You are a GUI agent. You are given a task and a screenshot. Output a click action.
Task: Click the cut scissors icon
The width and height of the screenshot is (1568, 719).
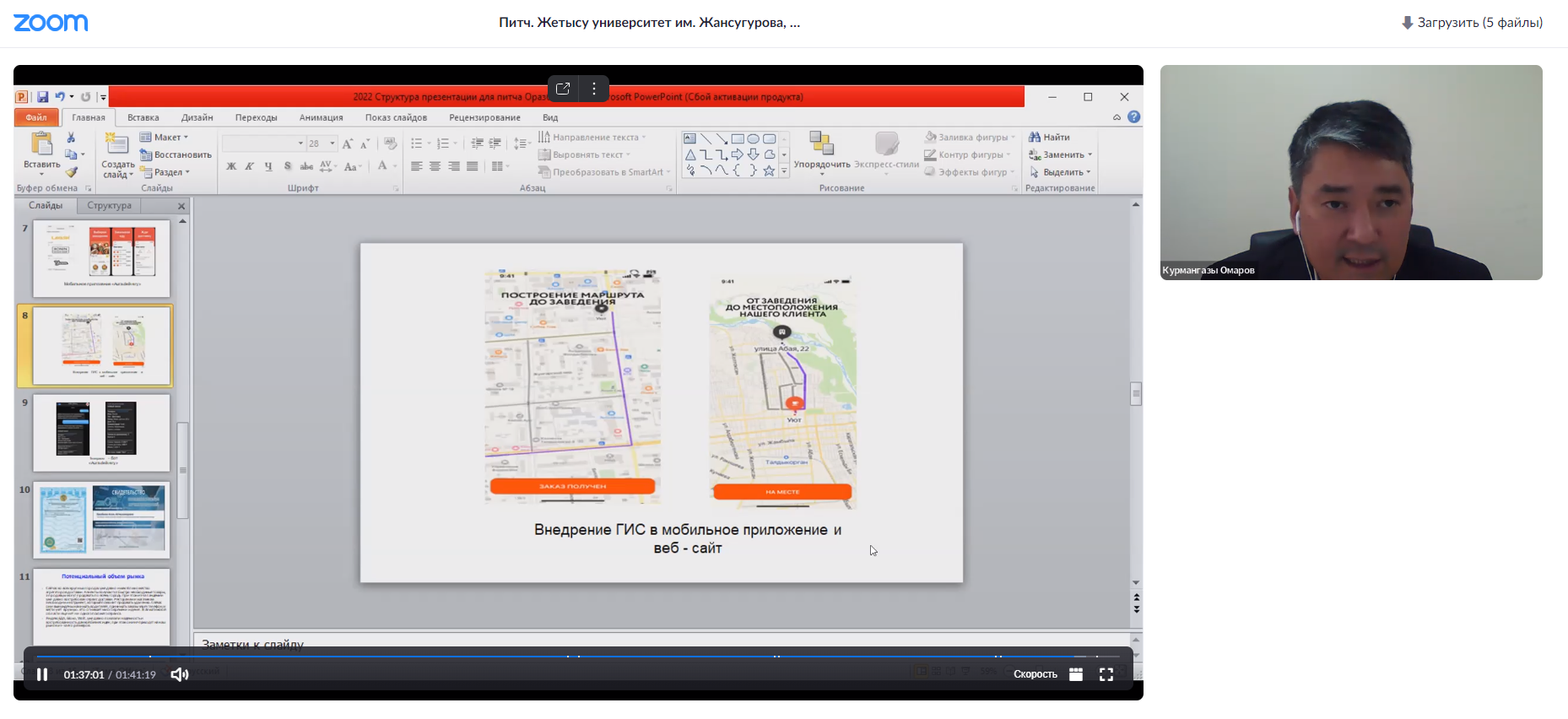coord(72,137)
